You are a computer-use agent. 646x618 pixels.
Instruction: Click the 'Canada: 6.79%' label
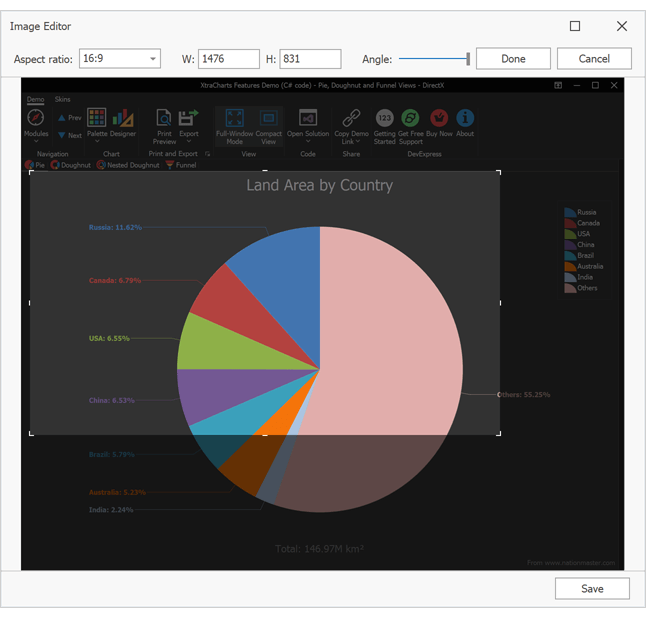click(115, 281)
